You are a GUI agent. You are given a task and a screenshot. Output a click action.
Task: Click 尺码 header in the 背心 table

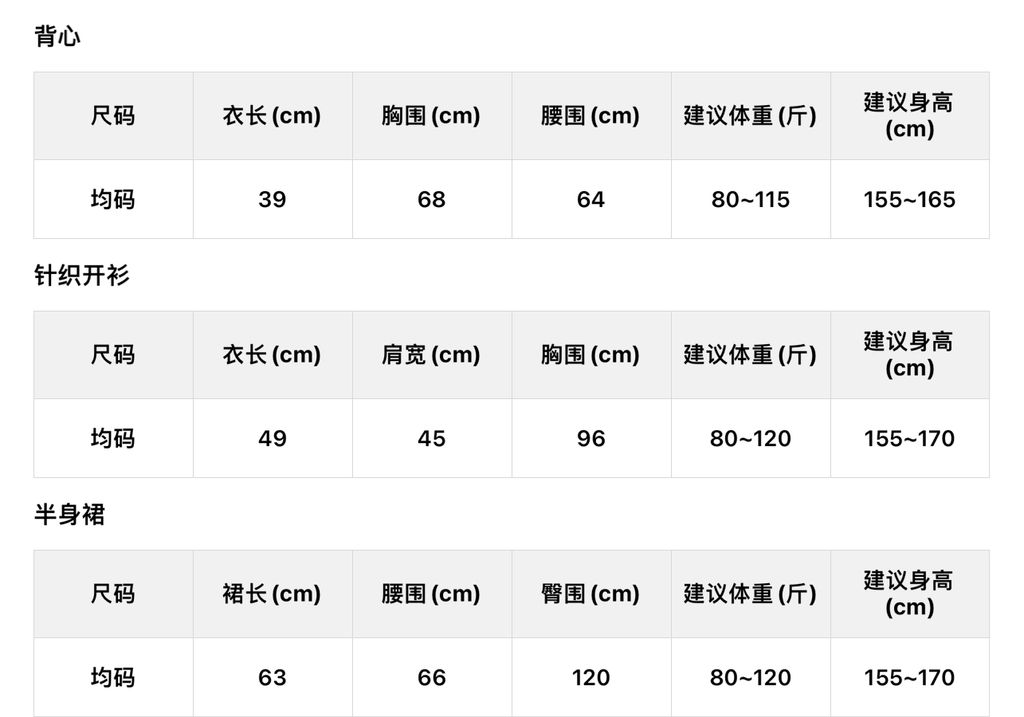tap(113, 116)
